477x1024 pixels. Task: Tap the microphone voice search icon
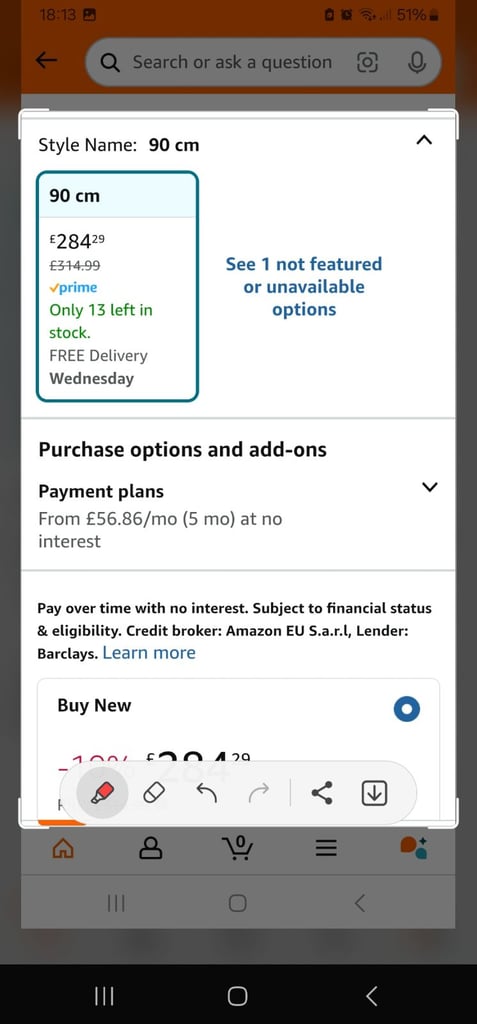tap(416, 62)
